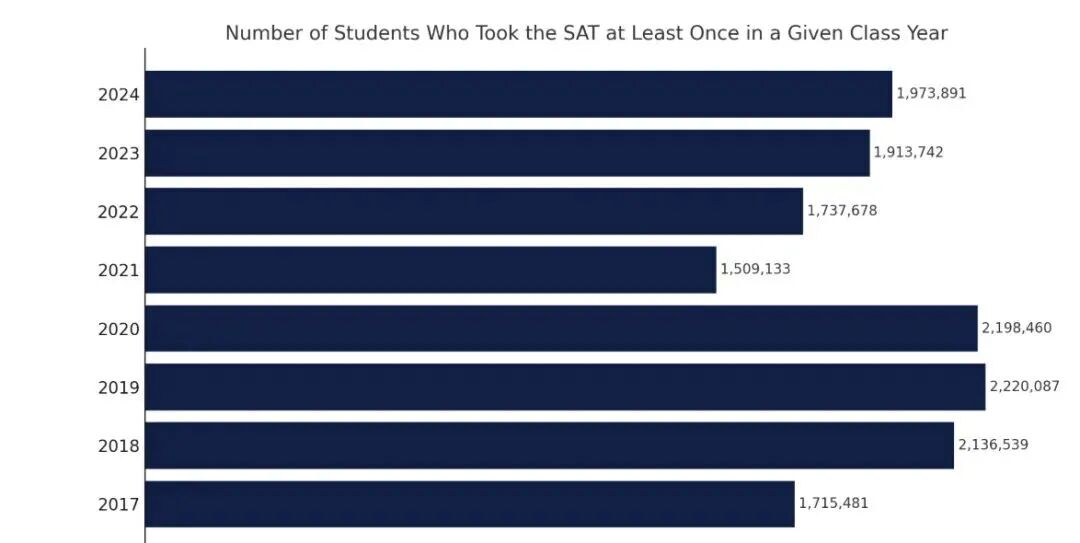
Task: Click the chart title text
Action: tap(586, 33)
